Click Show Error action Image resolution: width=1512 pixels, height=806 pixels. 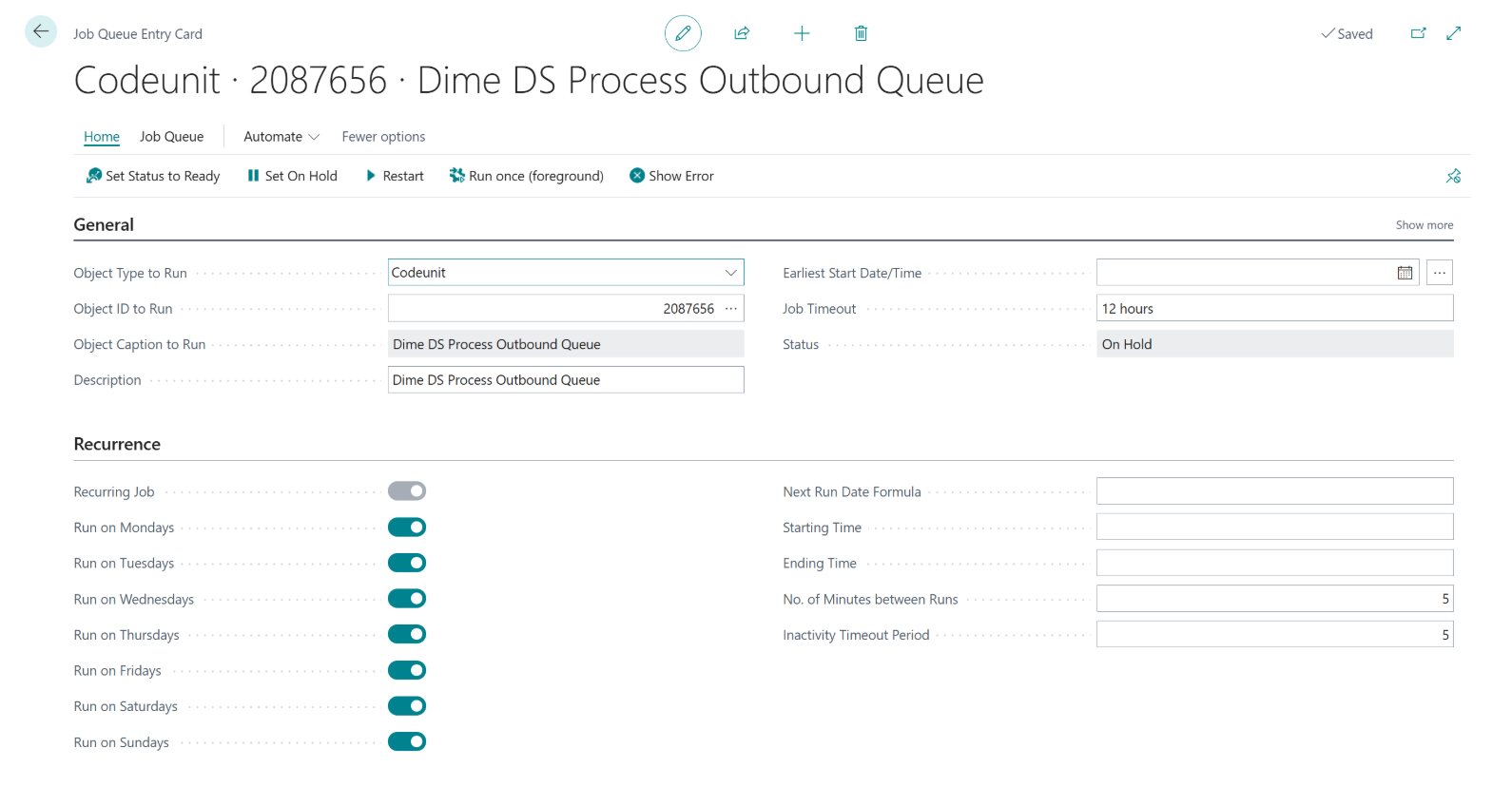point(671,176)
